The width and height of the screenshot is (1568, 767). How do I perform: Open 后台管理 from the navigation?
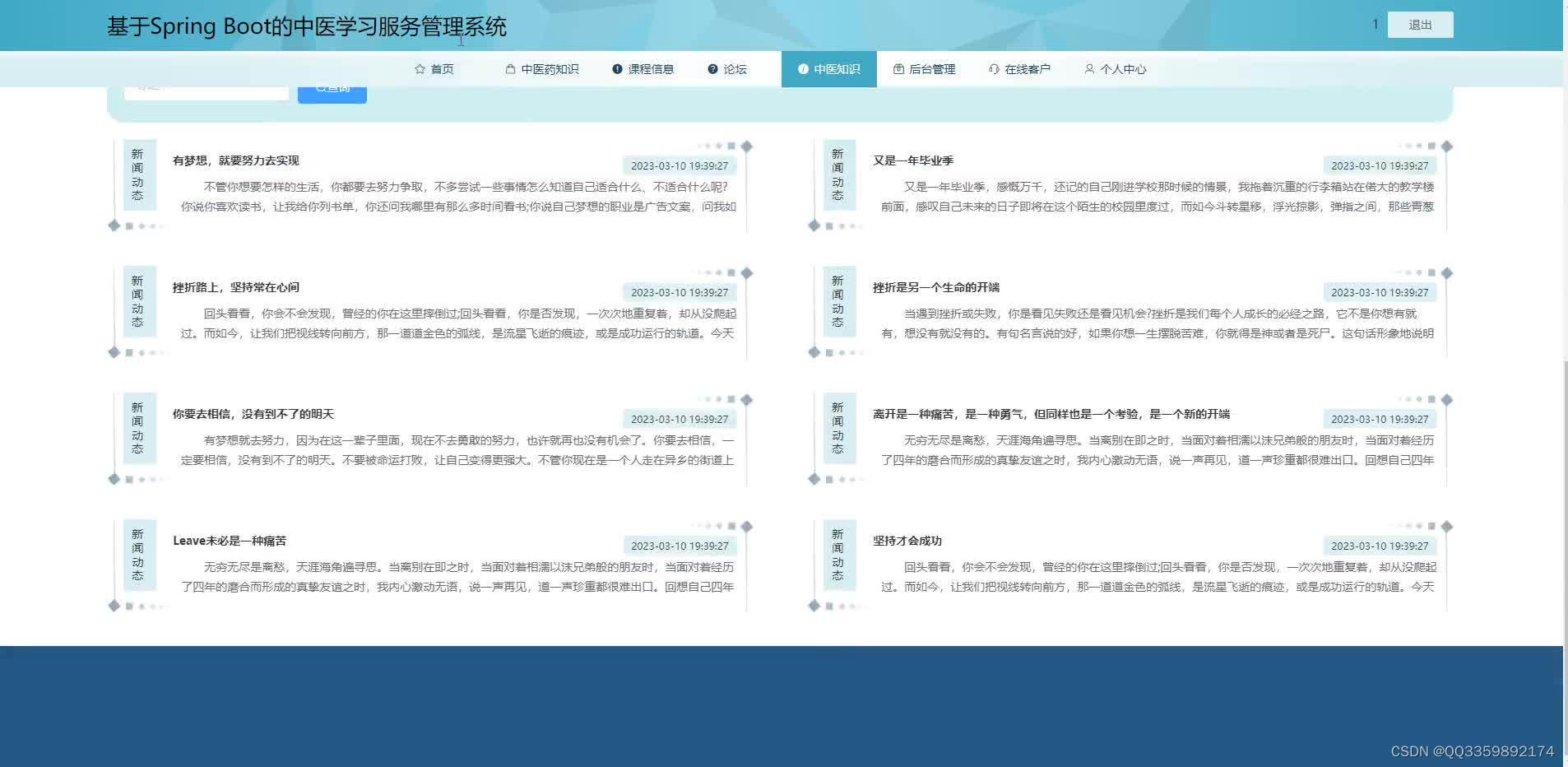(x=925, y=69)
